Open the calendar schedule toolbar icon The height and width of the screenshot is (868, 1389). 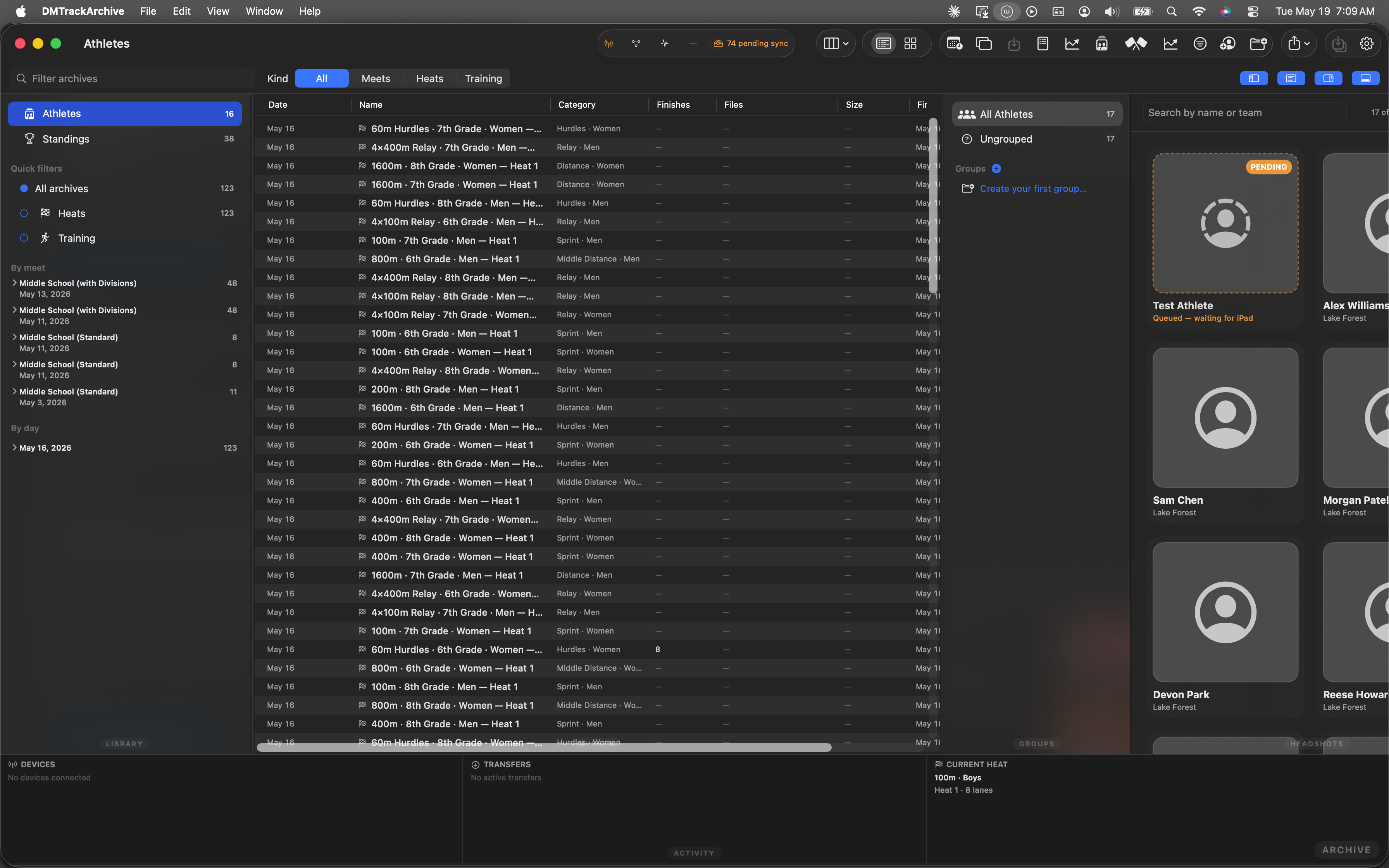[955, 44]
